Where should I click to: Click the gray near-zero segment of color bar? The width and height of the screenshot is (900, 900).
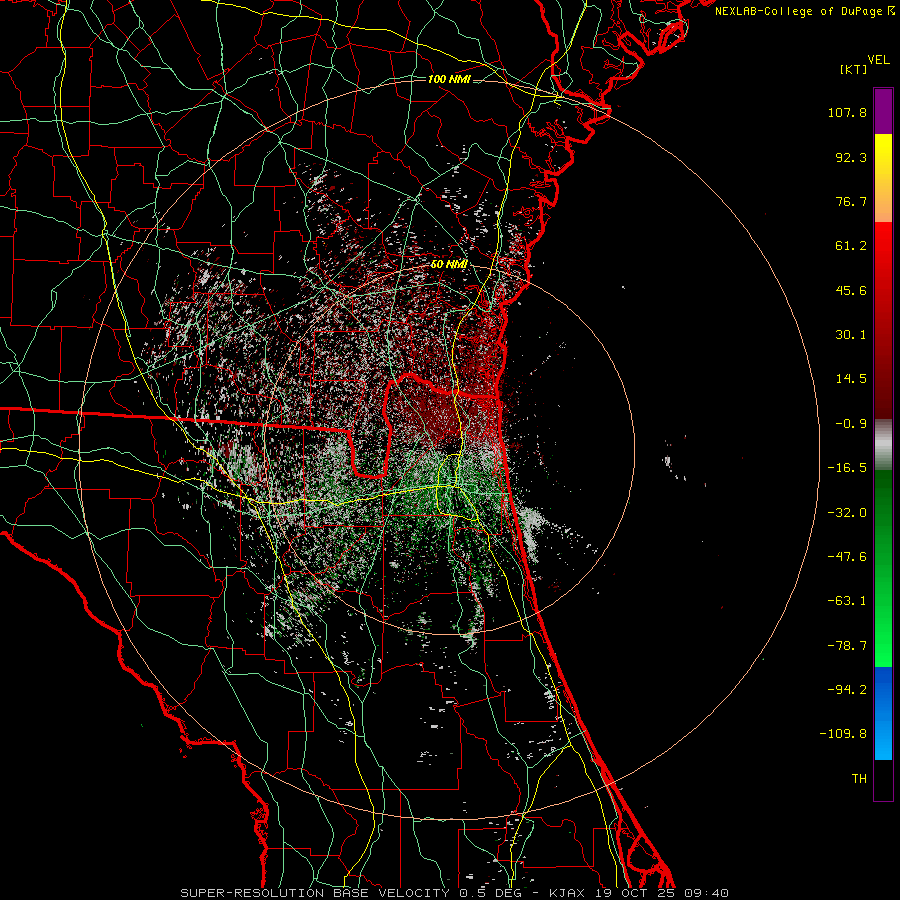click(883, 444)
